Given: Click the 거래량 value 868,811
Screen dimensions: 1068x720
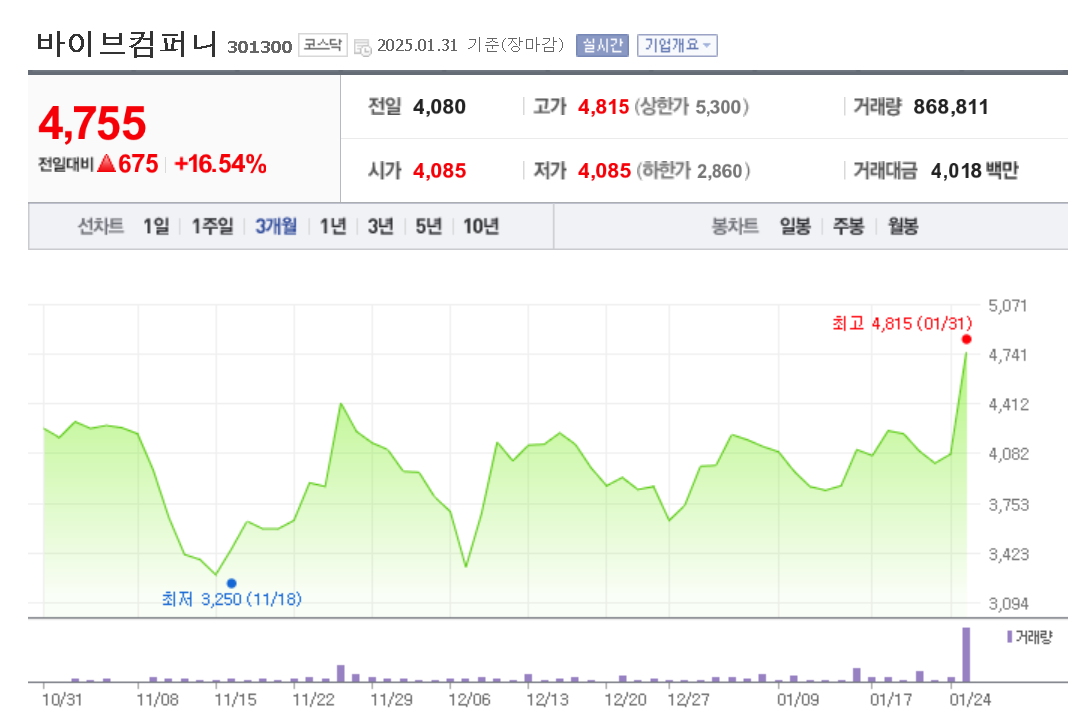Looking at the screenshot, I should pyautogui.click(x=951, y=107).
